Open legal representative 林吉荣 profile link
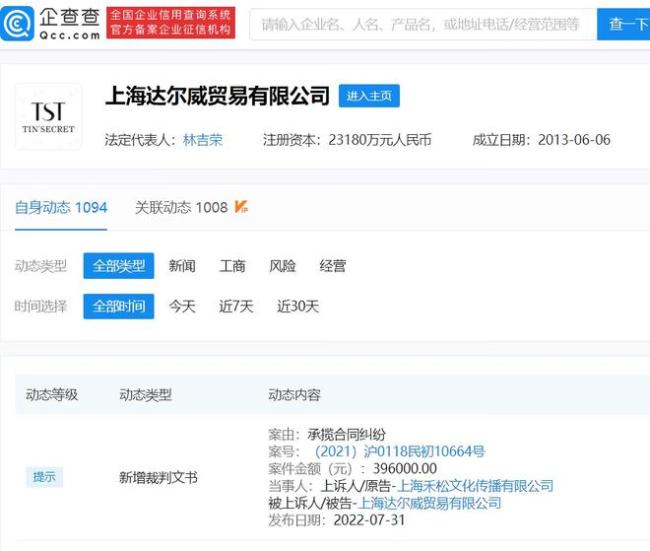The height and width of the screenshot is (551, 650). point(202,140)
